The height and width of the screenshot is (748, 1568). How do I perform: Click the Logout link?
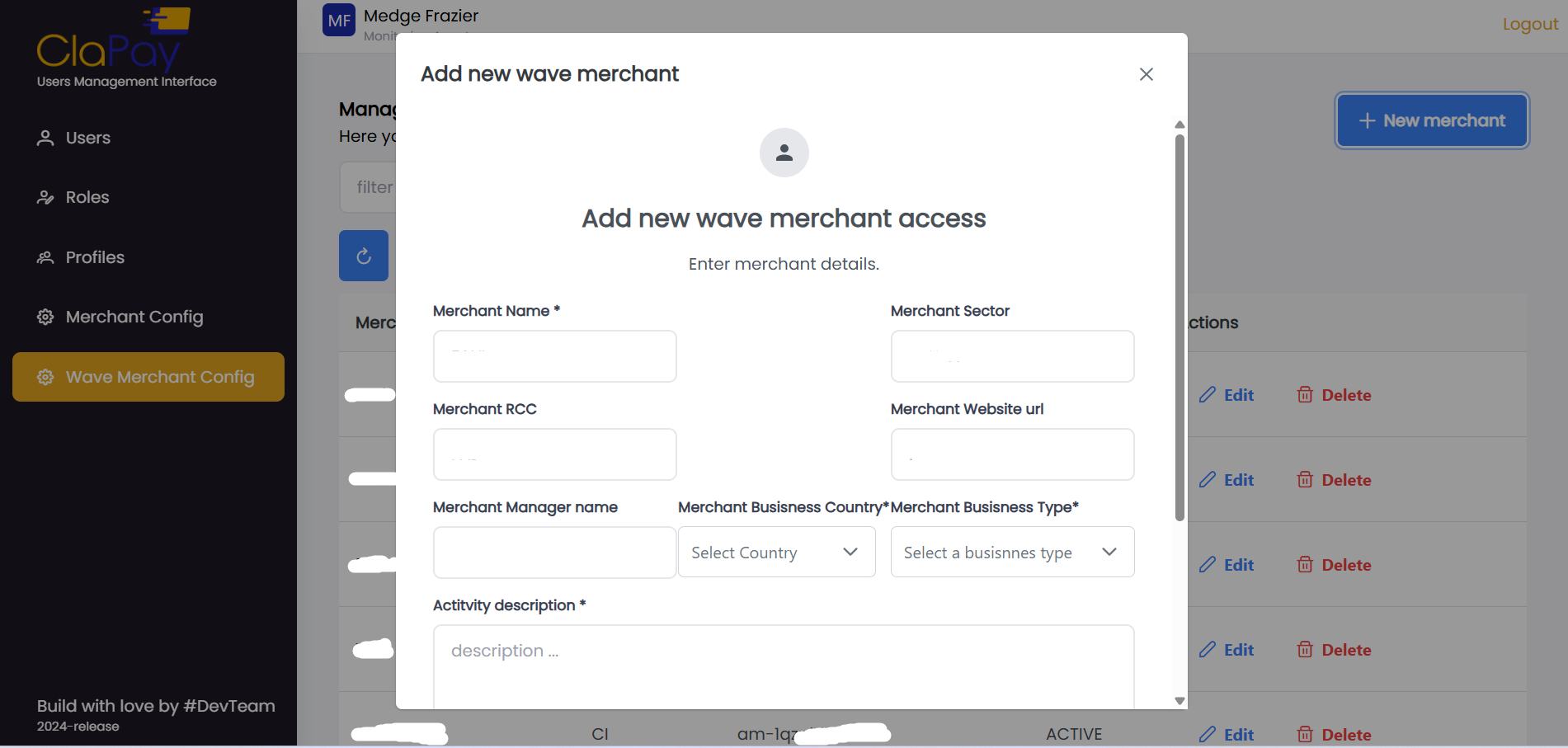1529,24
